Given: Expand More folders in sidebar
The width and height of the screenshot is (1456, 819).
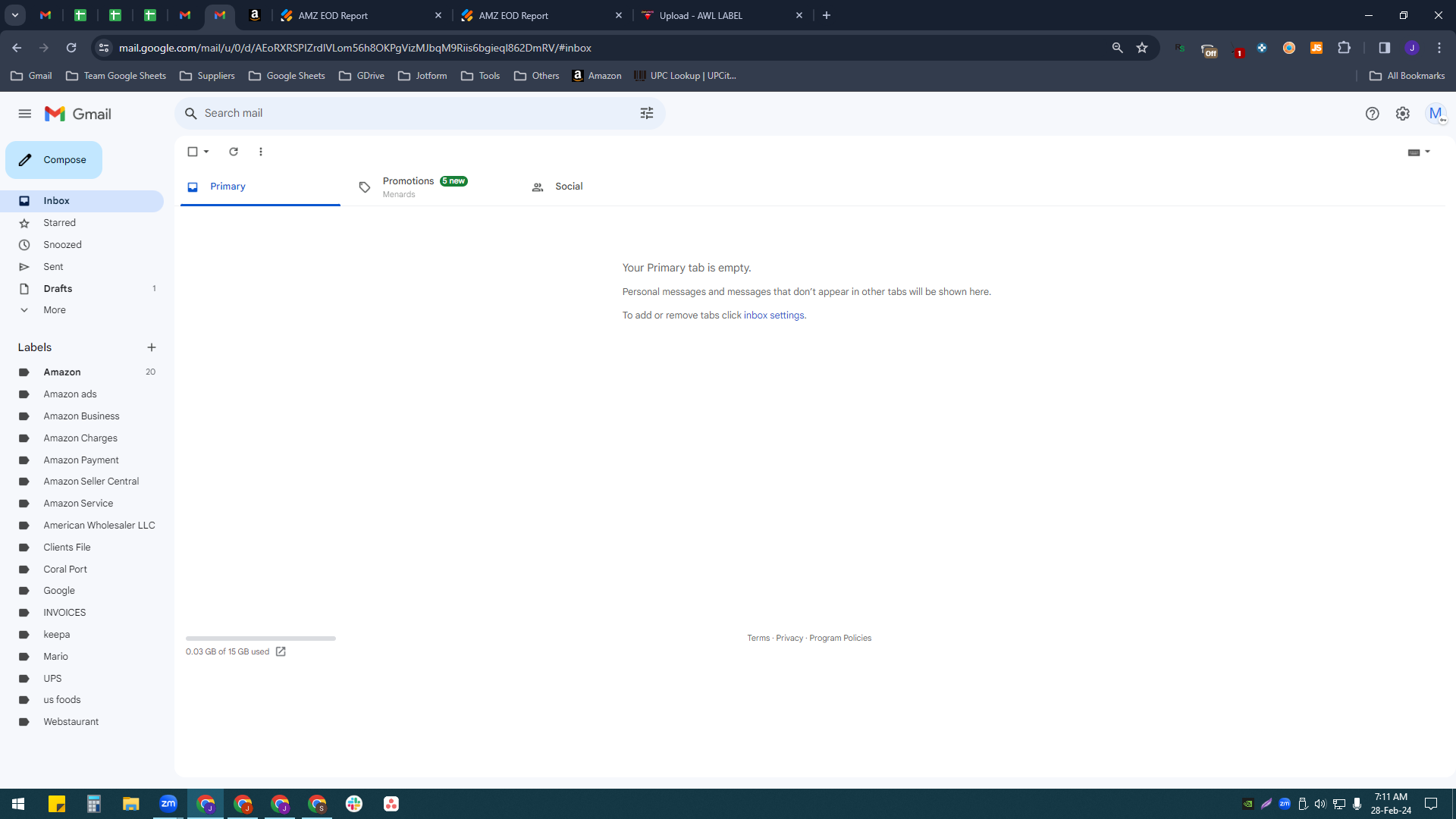Looking at the screenshot, I should coord(82,310).
